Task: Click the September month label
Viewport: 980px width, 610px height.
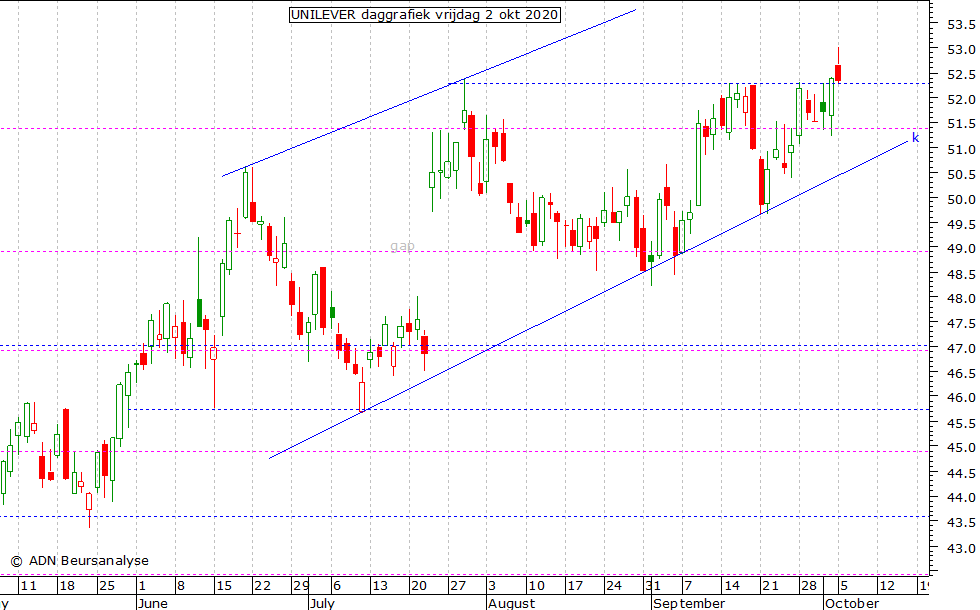Action: click(x=689, y=603)
